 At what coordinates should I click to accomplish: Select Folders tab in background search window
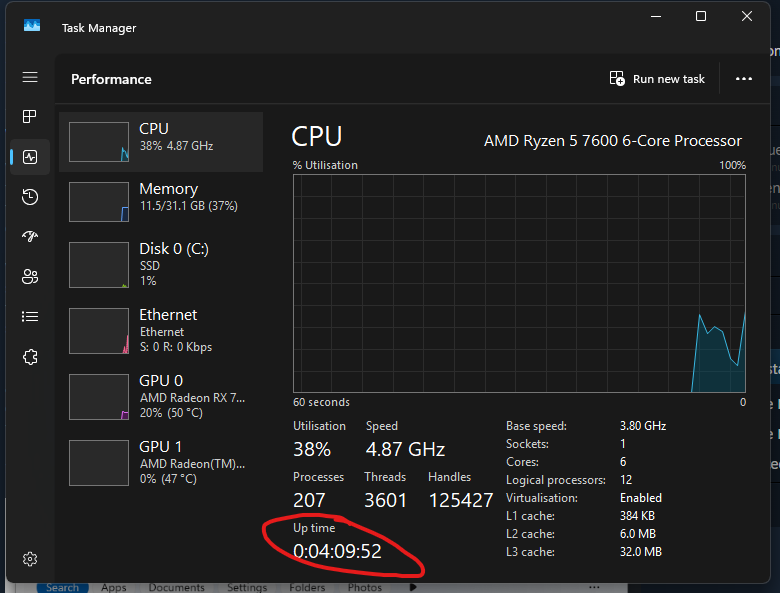coord(307,588)
